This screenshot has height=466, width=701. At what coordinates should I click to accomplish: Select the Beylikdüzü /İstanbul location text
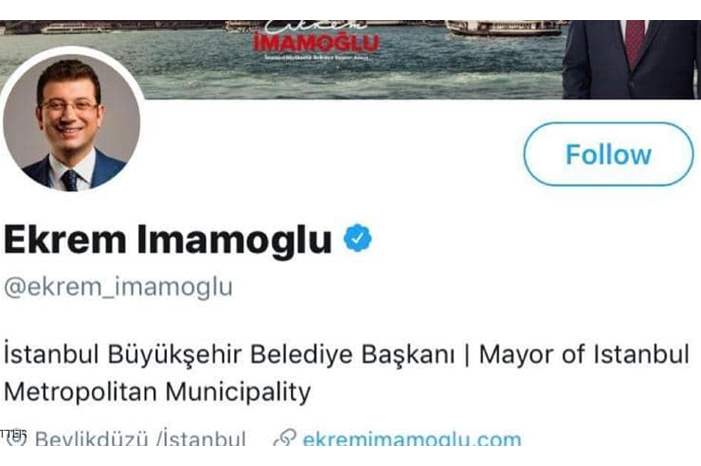[x=140, y=439]
